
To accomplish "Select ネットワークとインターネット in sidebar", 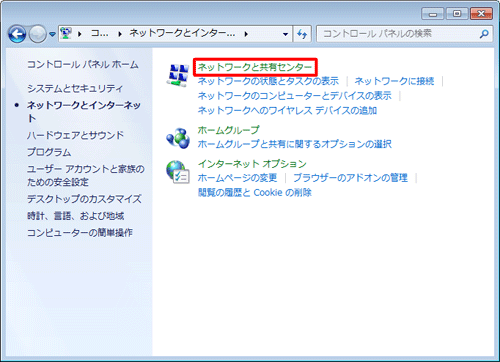I will coord(84,112).
